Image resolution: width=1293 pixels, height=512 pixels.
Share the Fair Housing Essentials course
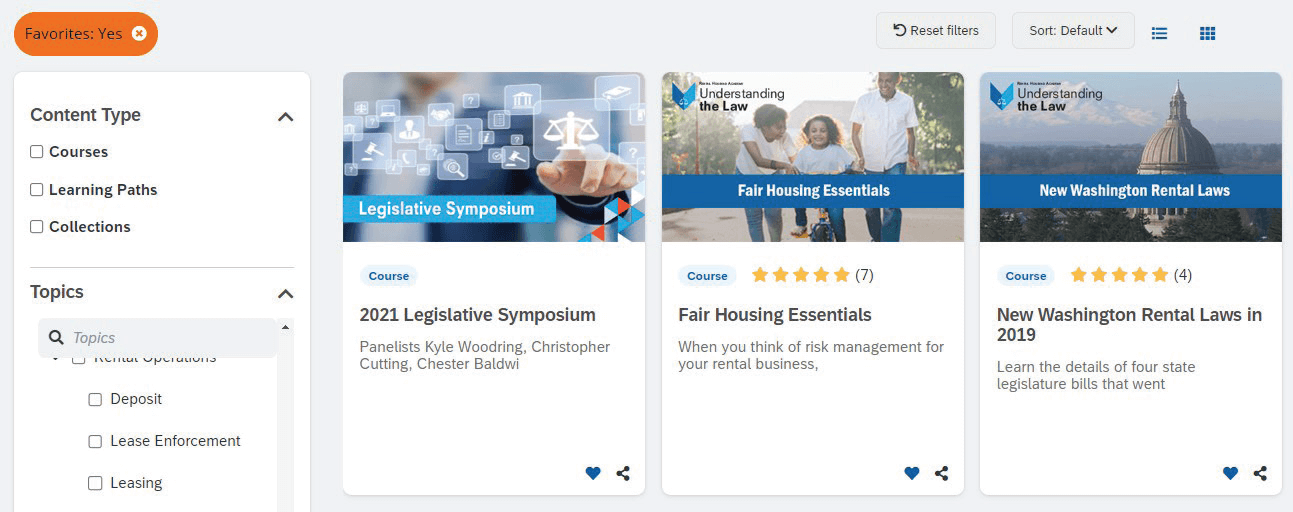[941, 473]
